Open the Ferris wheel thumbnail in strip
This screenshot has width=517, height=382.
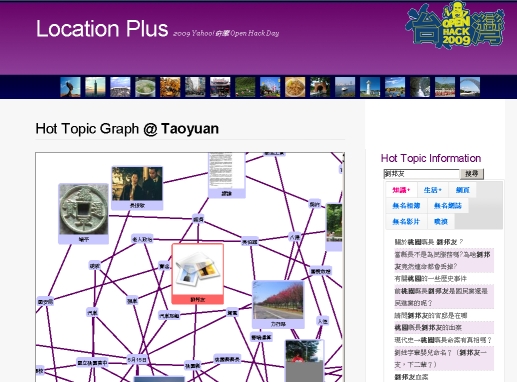tap(270, 87)
